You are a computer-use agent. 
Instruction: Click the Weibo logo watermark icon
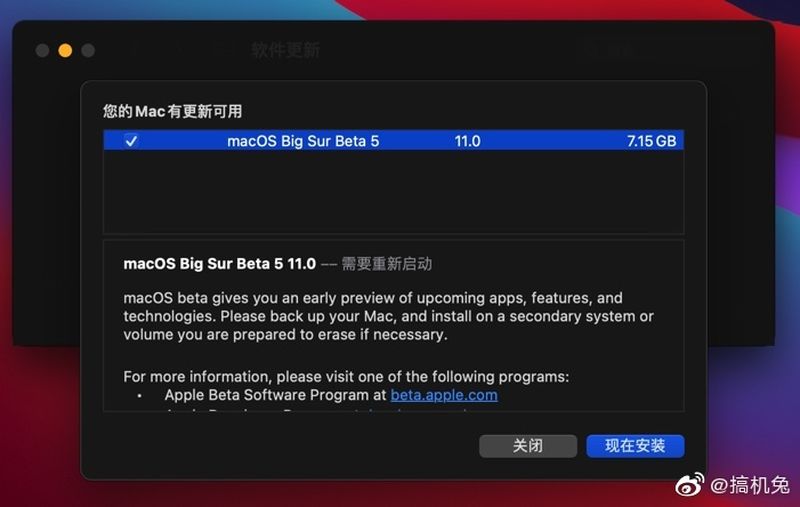690,484
